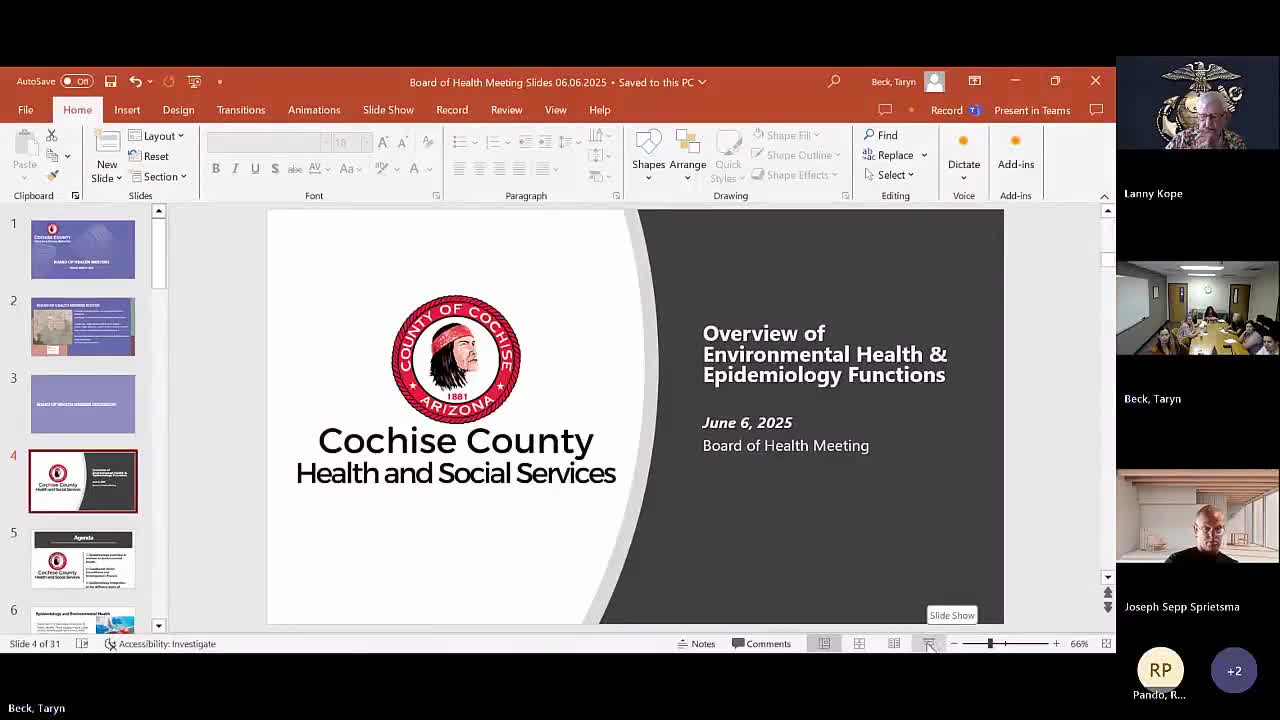
Task: Expand the Select dropdown
Action: pyautogui.click(x=889, y=175)
